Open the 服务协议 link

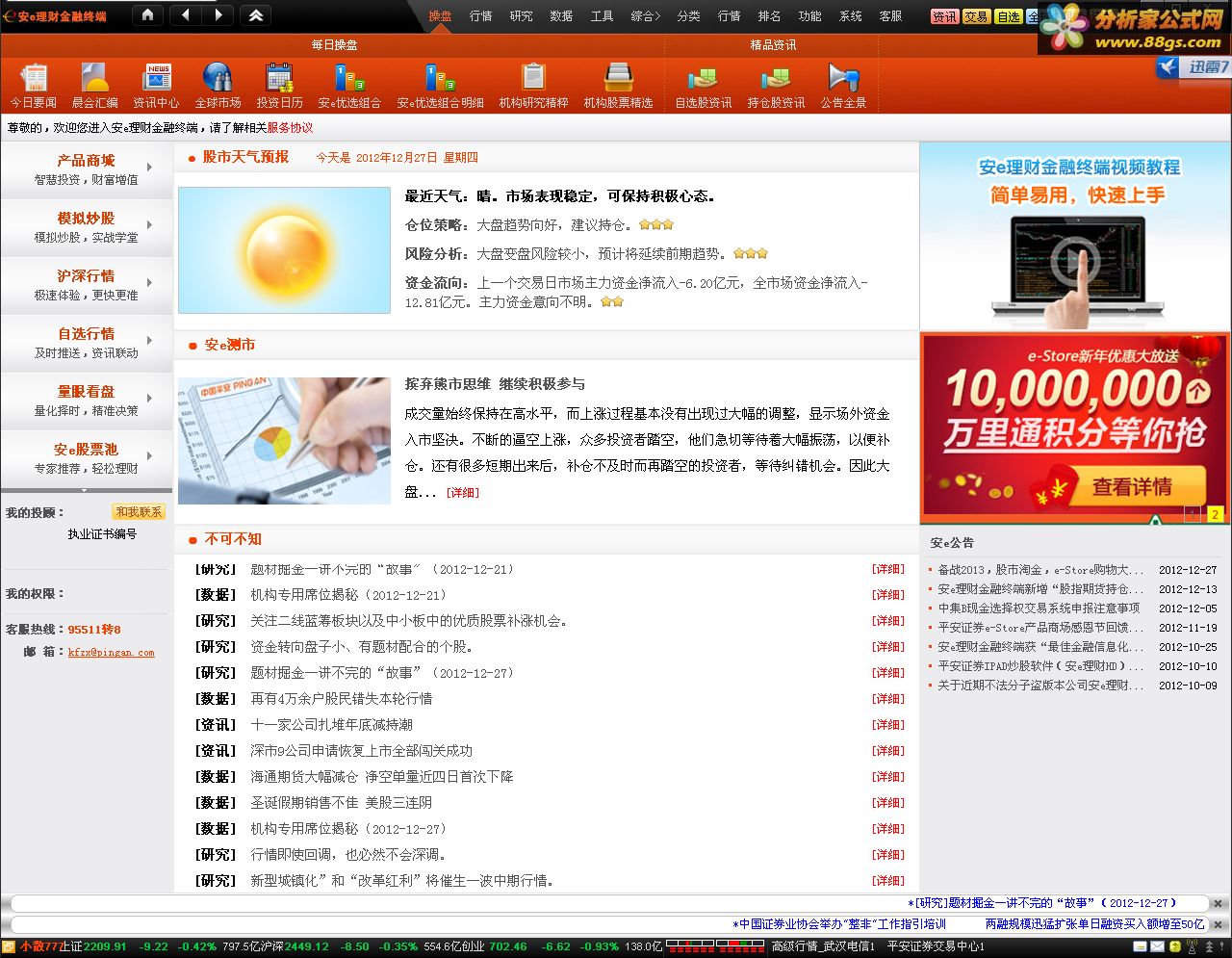(290, 127)
